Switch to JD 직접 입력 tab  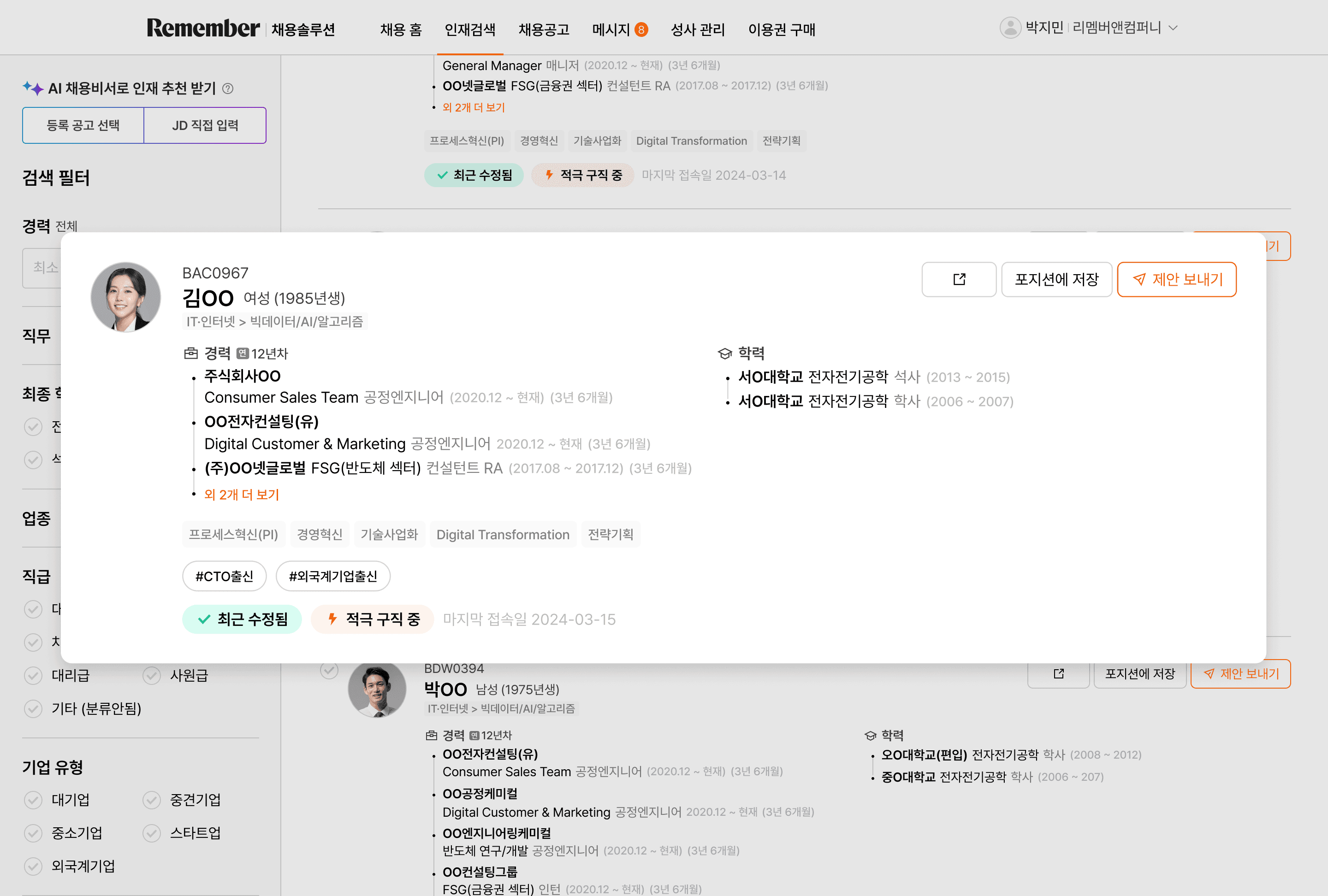click(205, 125)
